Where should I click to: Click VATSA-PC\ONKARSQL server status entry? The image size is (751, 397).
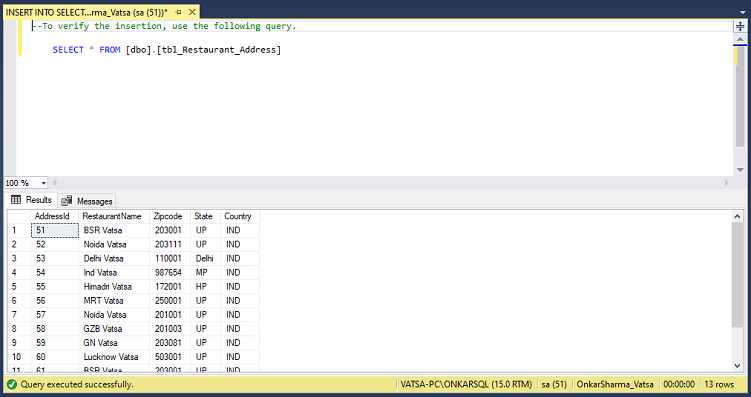[x=466, y=384]
